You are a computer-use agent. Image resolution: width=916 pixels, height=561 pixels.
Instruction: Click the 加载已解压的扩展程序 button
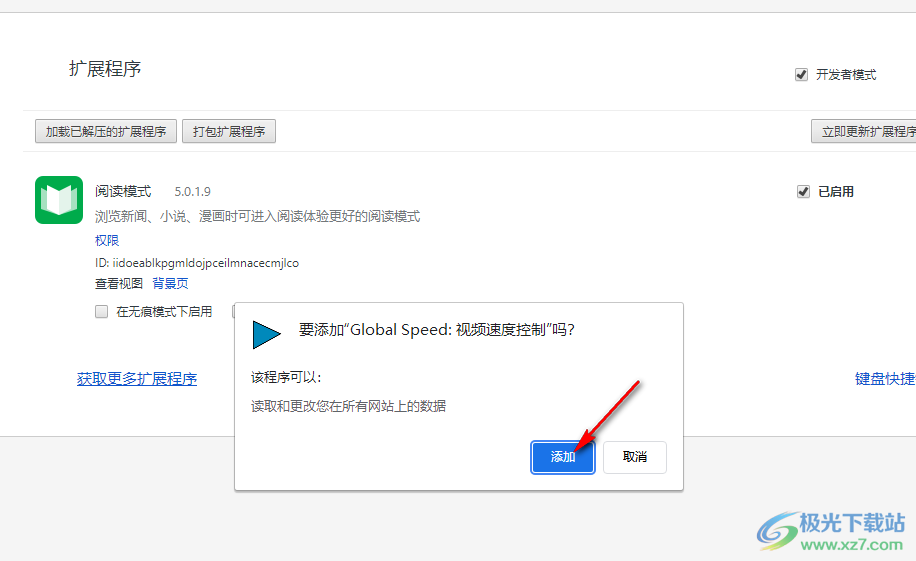click(106, 131)
